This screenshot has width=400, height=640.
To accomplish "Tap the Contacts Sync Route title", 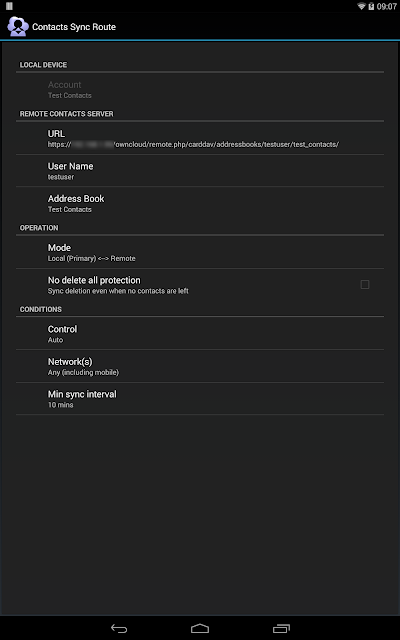I will tap(74, 27).
